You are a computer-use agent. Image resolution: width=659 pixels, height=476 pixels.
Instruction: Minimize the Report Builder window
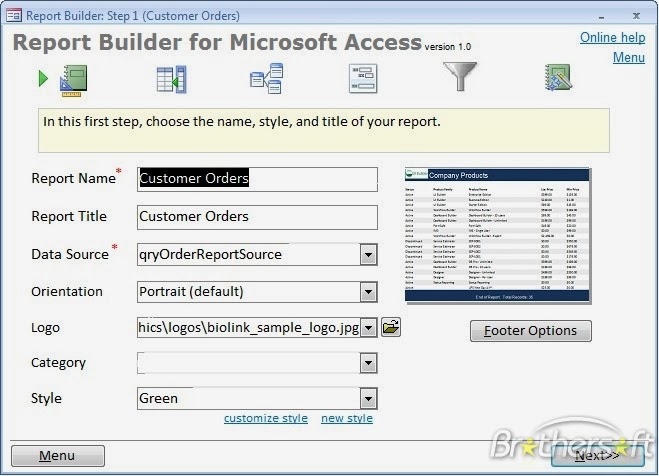coord(601,17)
